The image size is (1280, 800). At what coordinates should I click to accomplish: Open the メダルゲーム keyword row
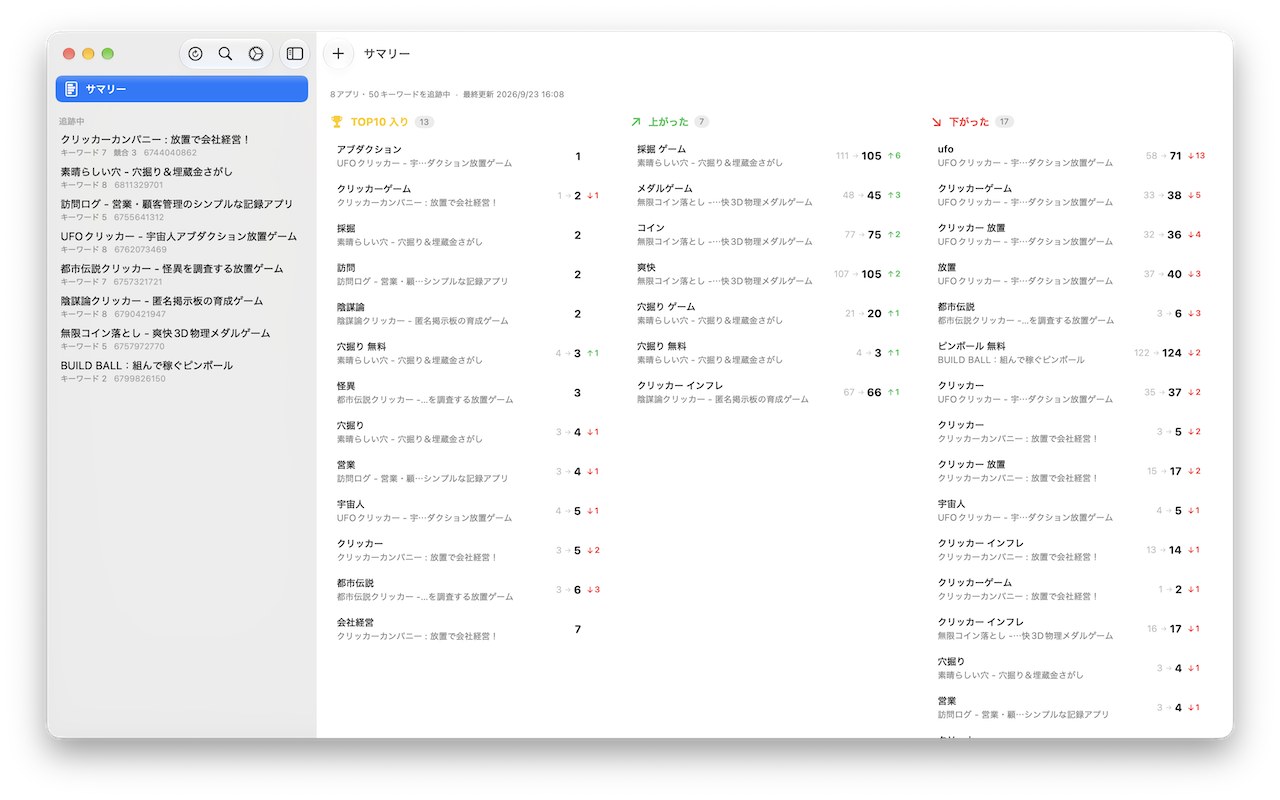pyautogui.click(x=768, y=195)
